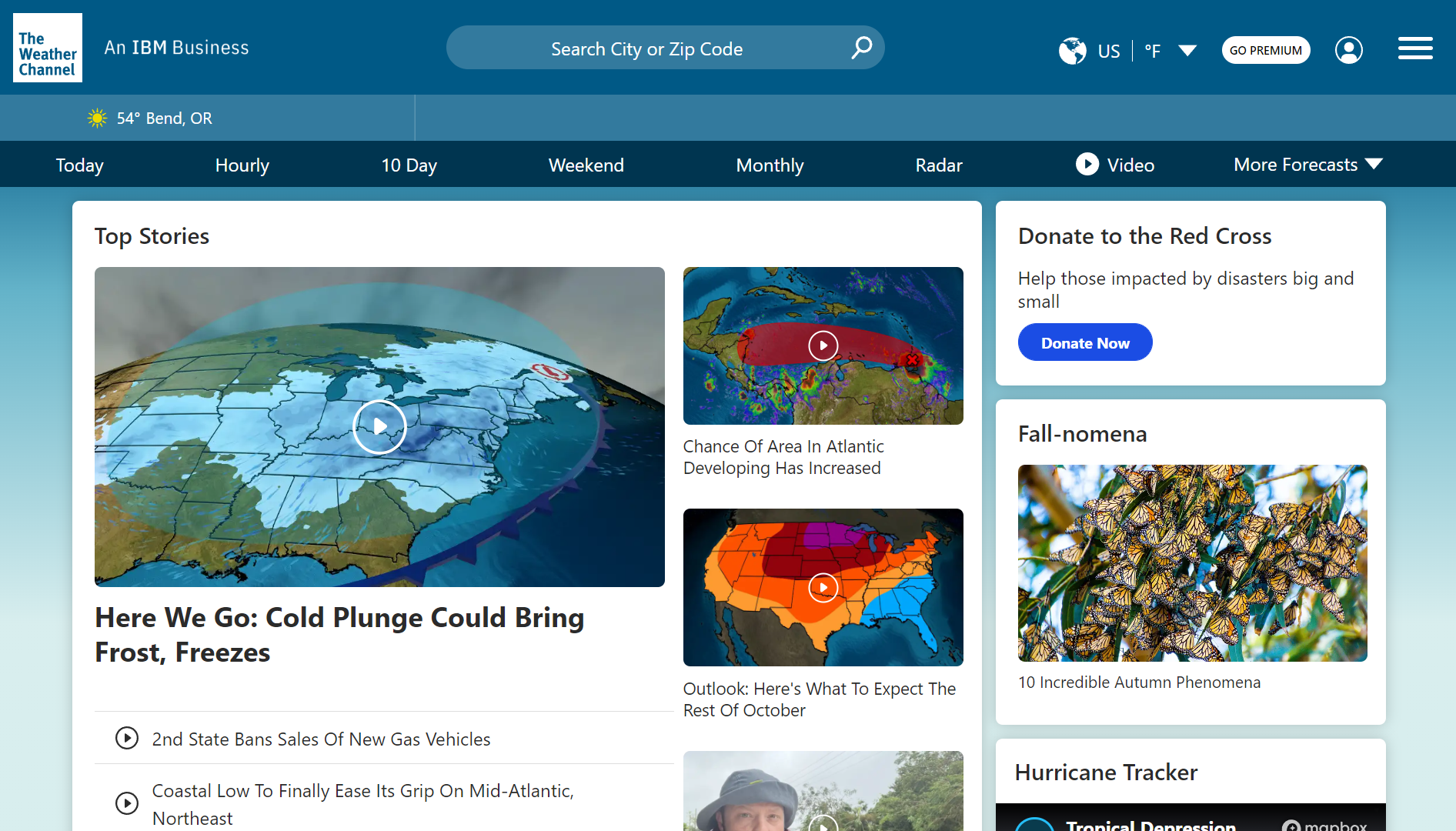Play the Cold Plunge main story video
Image resolution: width=1456 pixels, height=831 pixels.
tap(379, 426)
